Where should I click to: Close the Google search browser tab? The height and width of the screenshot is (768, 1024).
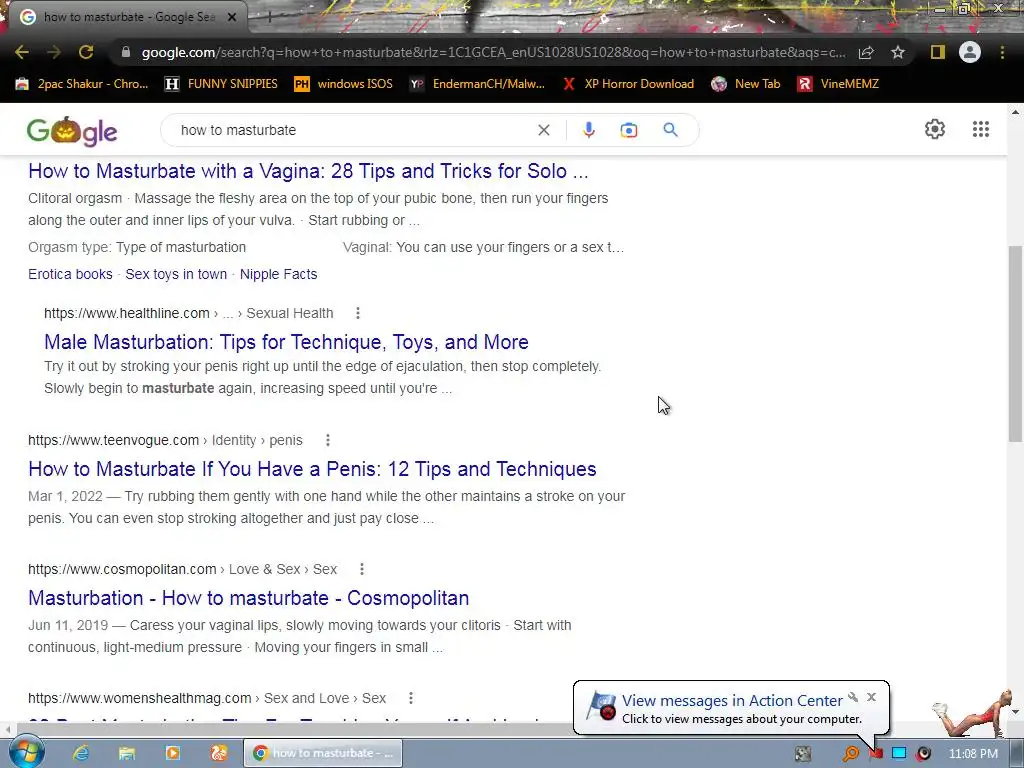[x=232, y=17]
